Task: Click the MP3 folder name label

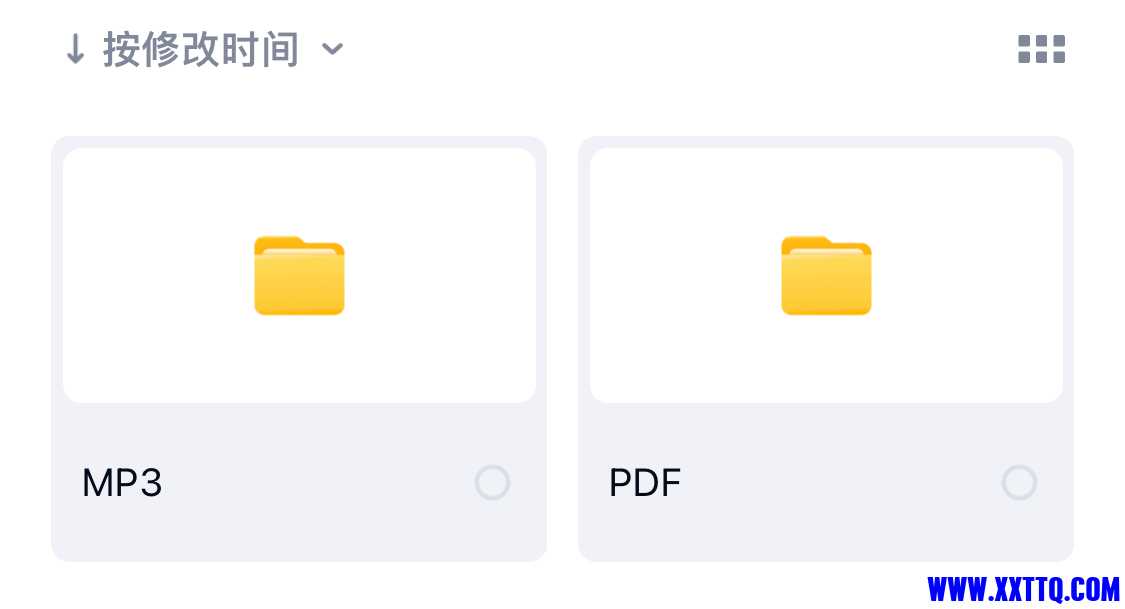Action: [122, 483]
